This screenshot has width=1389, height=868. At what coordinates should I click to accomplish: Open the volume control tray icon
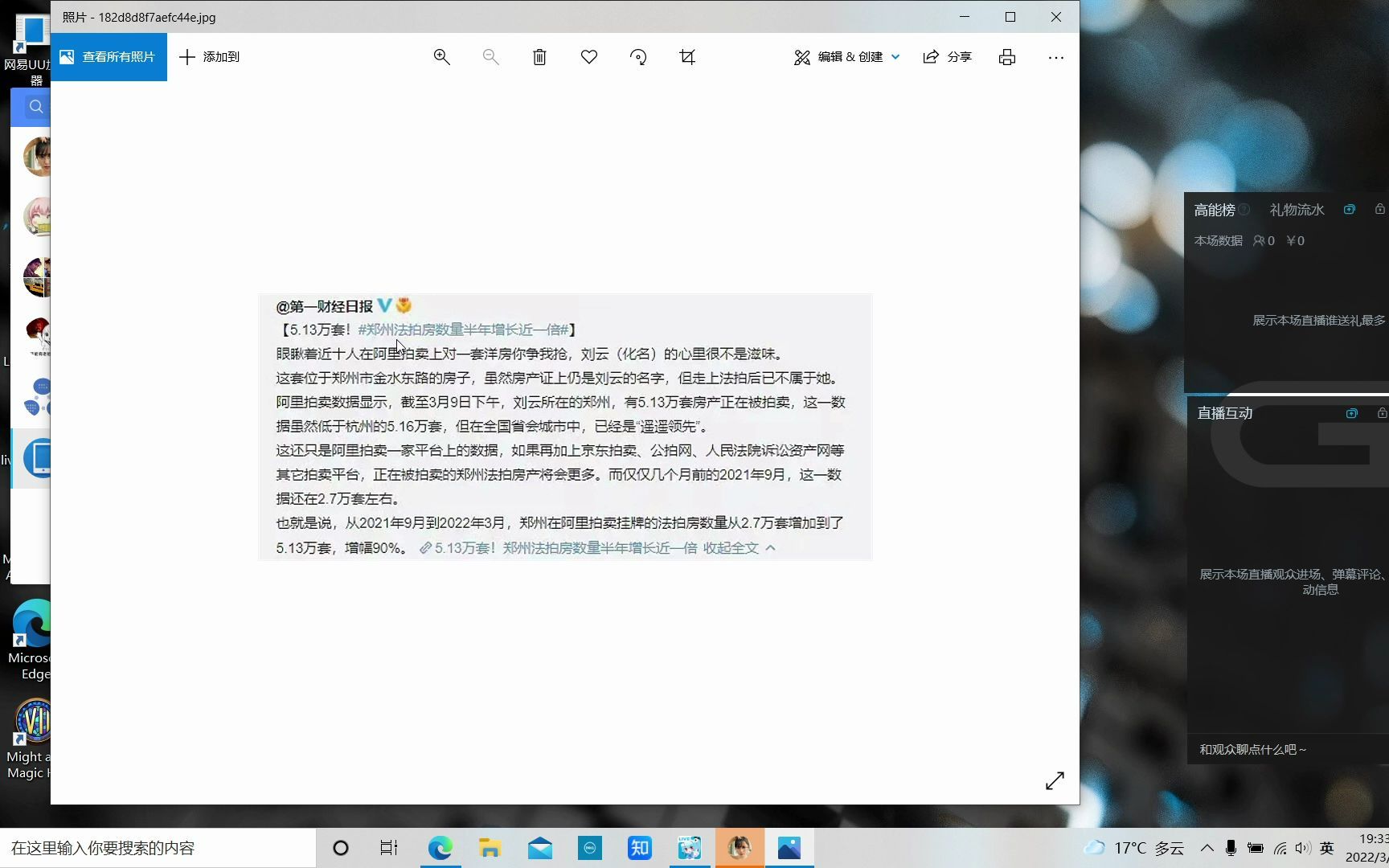click(1303, 848)
